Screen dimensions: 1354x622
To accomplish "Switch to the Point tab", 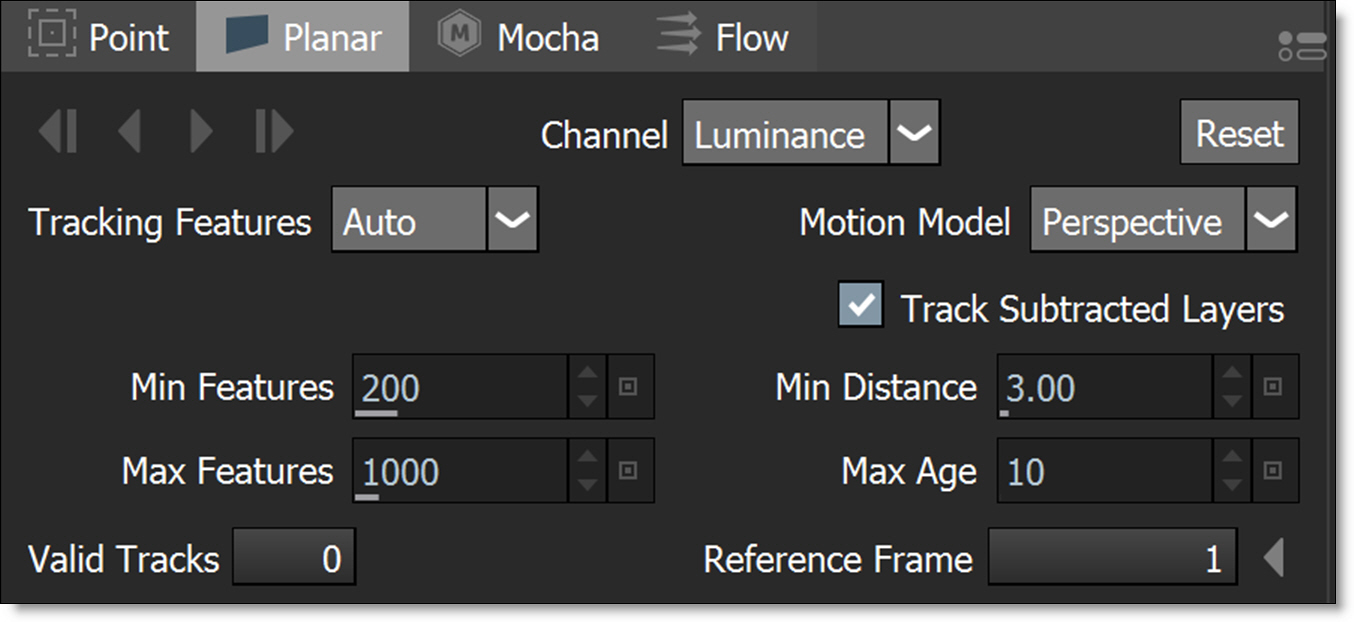I will point(98,37).
